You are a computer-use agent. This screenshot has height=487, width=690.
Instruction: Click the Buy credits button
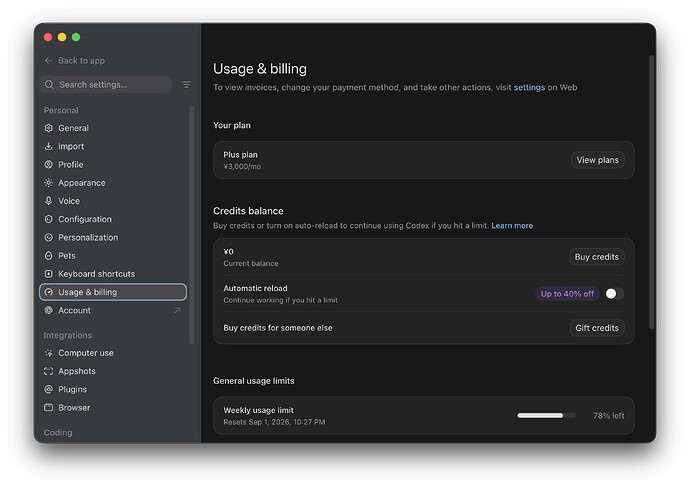pos(596,257)
